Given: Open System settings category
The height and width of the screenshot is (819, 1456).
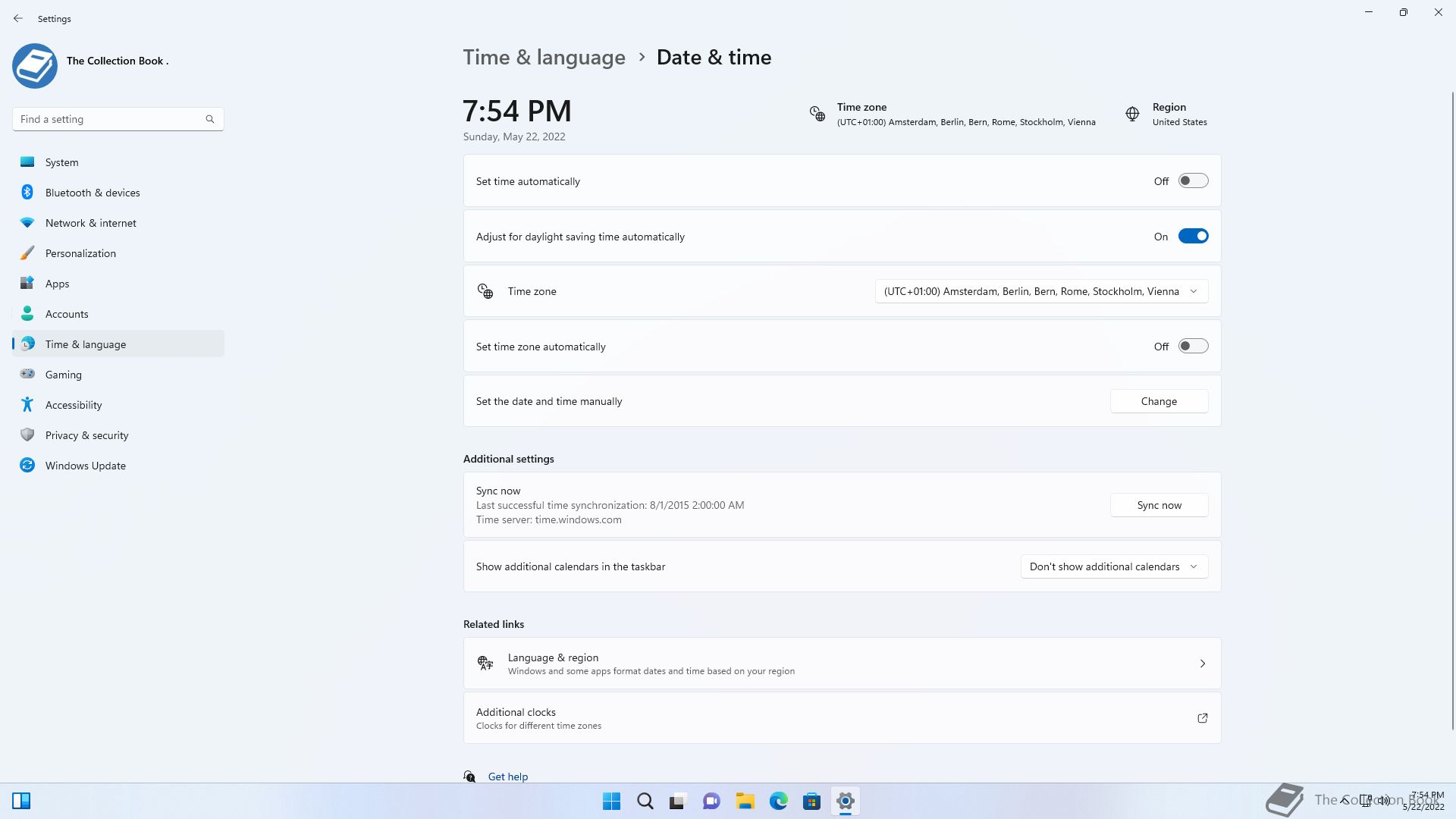Looking at the screenshot, I should click(118, 162).
